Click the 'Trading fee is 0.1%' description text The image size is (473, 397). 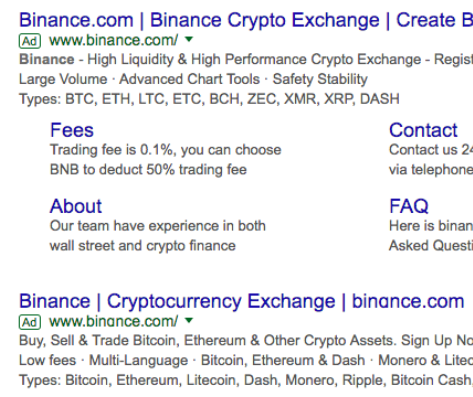165,160
